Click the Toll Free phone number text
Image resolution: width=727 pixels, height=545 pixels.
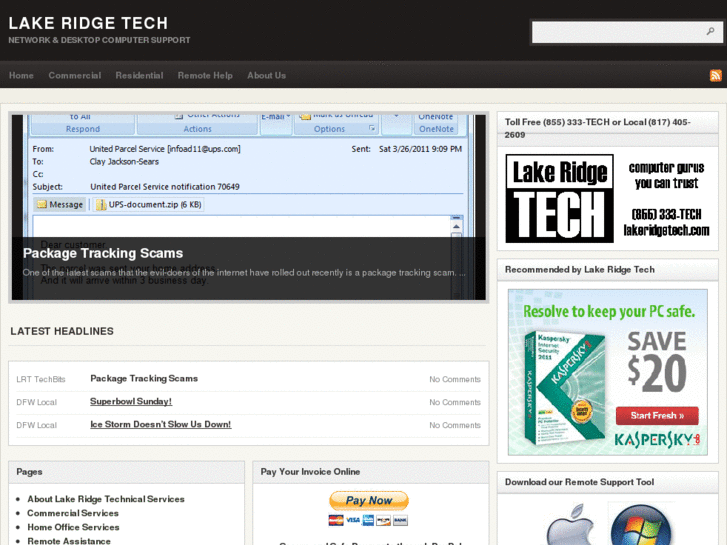[x=598, y=128]
